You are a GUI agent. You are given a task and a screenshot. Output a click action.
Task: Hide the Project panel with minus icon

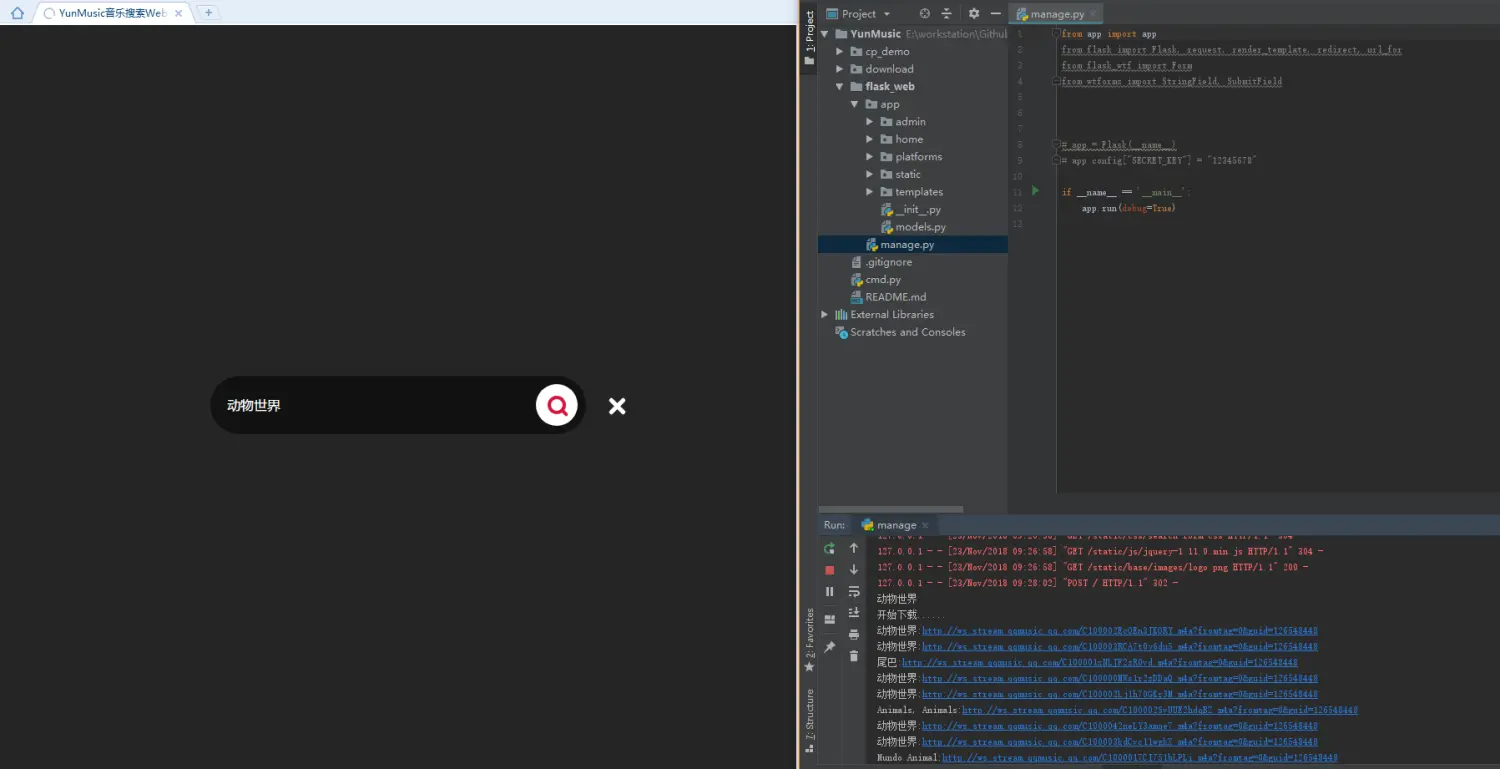click(995, 13)
